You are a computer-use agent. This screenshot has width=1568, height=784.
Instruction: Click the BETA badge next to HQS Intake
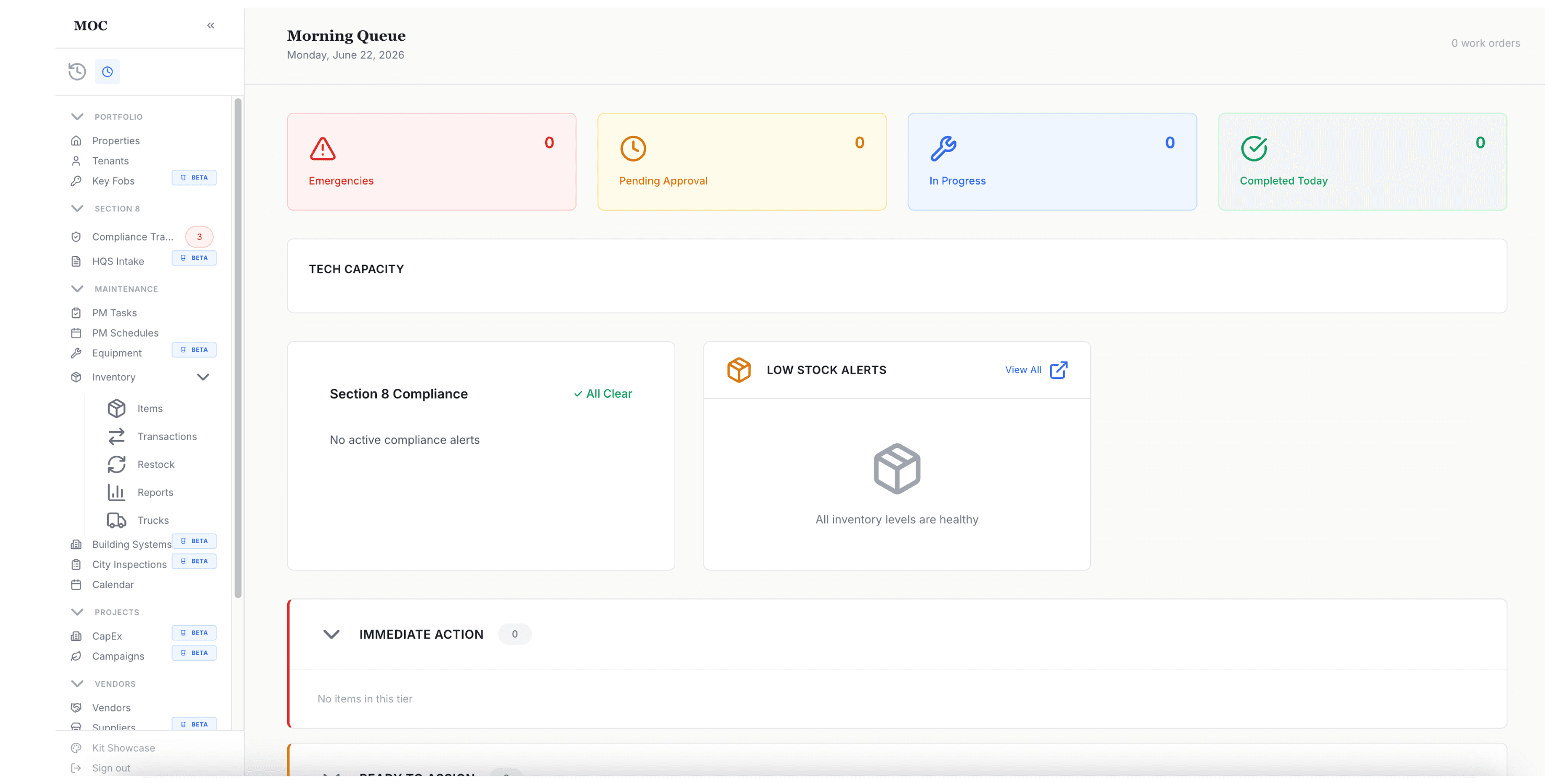click(194, 258)
